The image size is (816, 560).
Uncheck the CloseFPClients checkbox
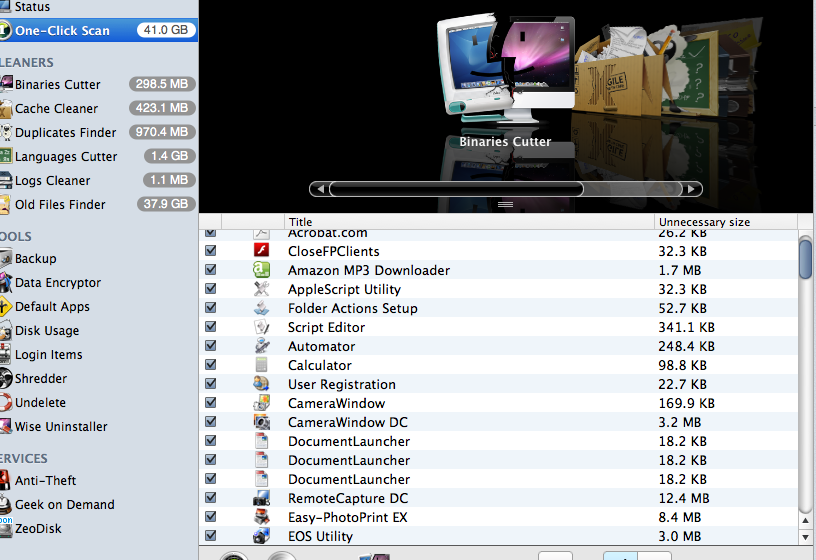[211, 250]
